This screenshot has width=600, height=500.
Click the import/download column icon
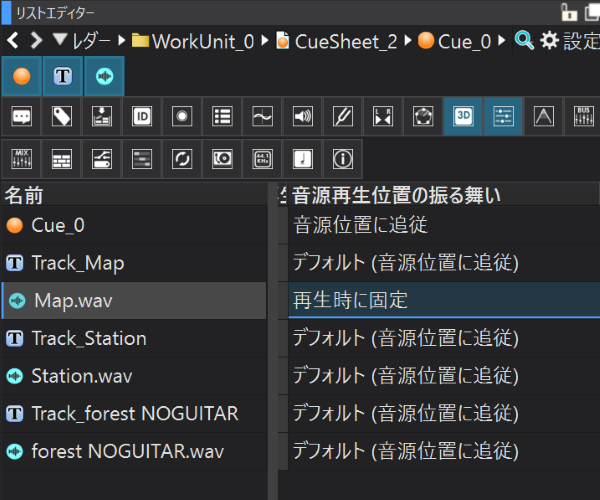coord(102,116)
